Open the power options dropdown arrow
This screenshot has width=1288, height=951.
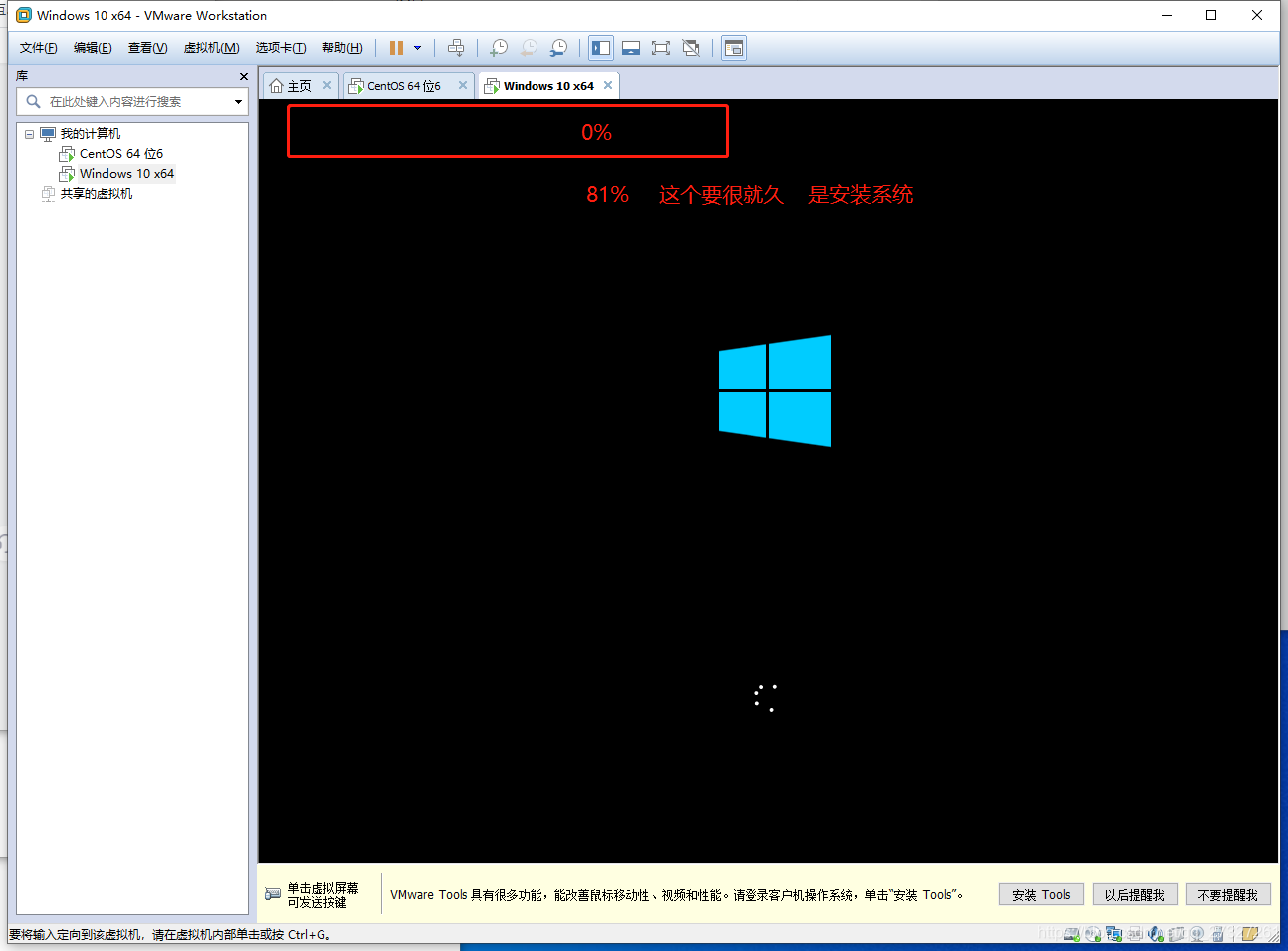point(418,48)
